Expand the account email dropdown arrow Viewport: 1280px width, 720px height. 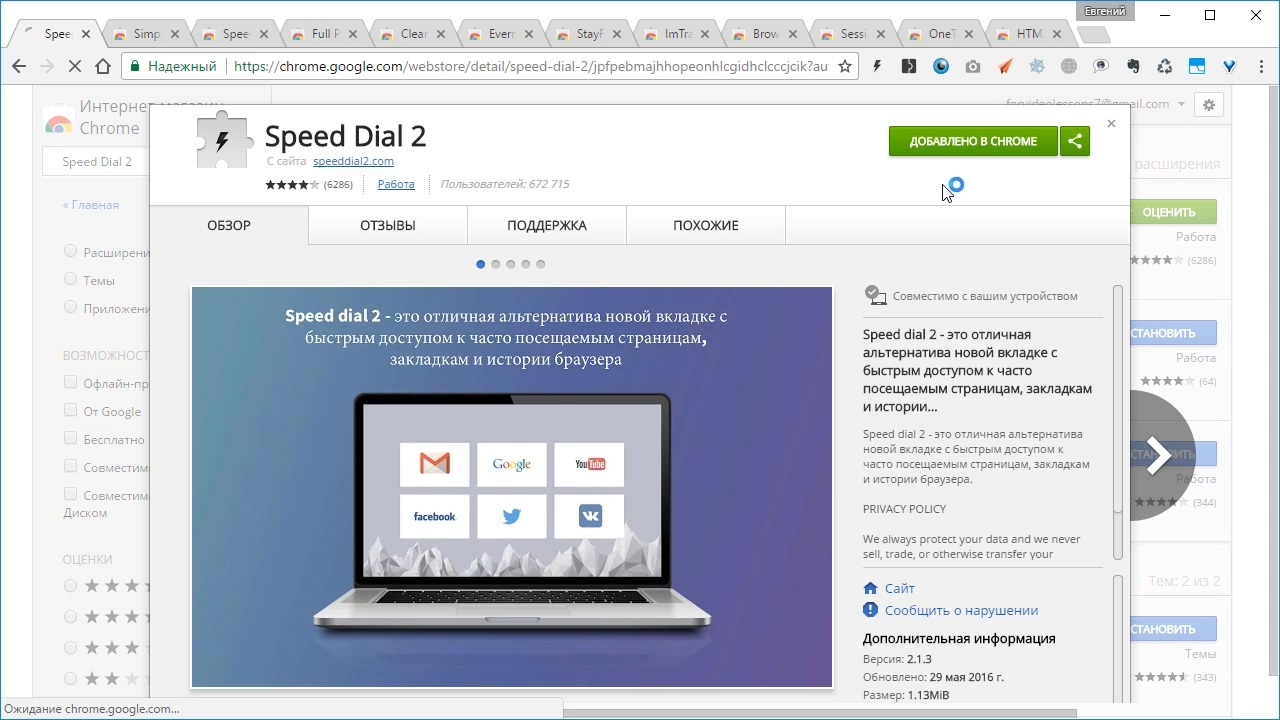(1181, 104)
